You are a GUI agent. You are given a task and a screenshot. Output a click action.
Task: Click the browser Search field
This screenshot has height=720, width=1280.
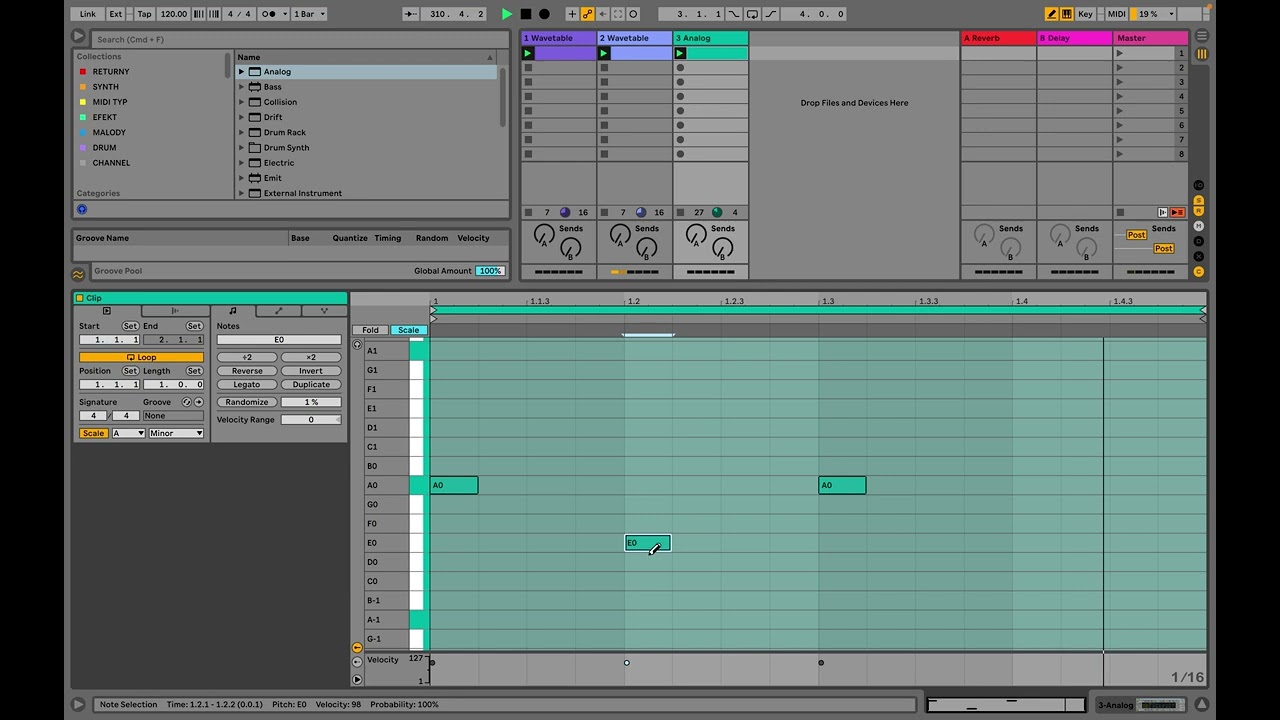(301, 39)
